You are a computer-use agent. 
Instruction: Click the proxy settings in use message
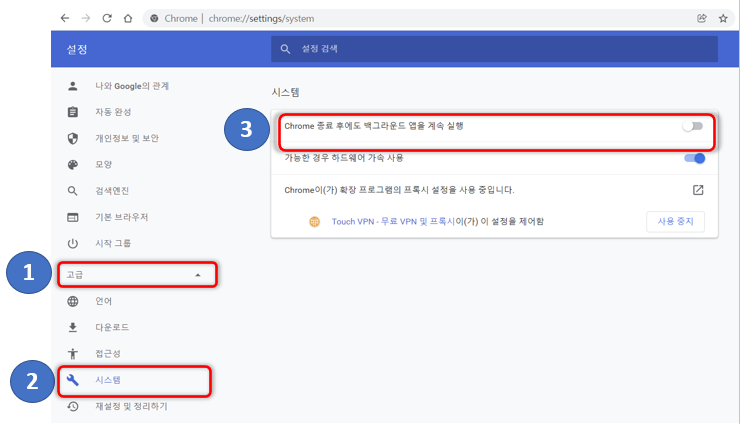tap(399, 190)
